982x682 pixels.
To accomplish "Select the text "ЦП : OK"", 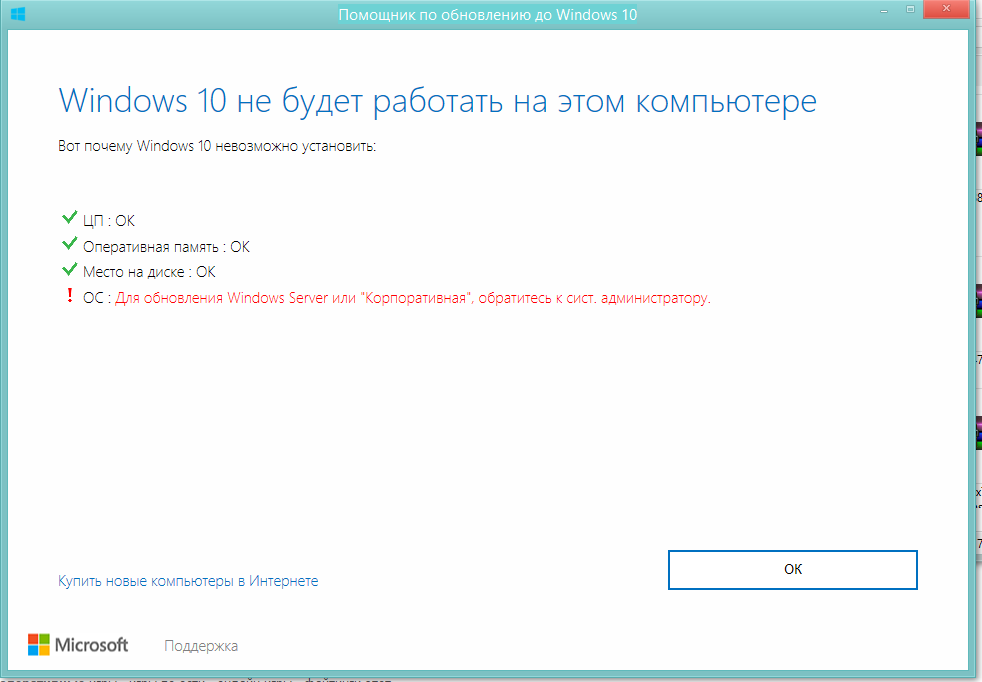I will click(109, 220).
